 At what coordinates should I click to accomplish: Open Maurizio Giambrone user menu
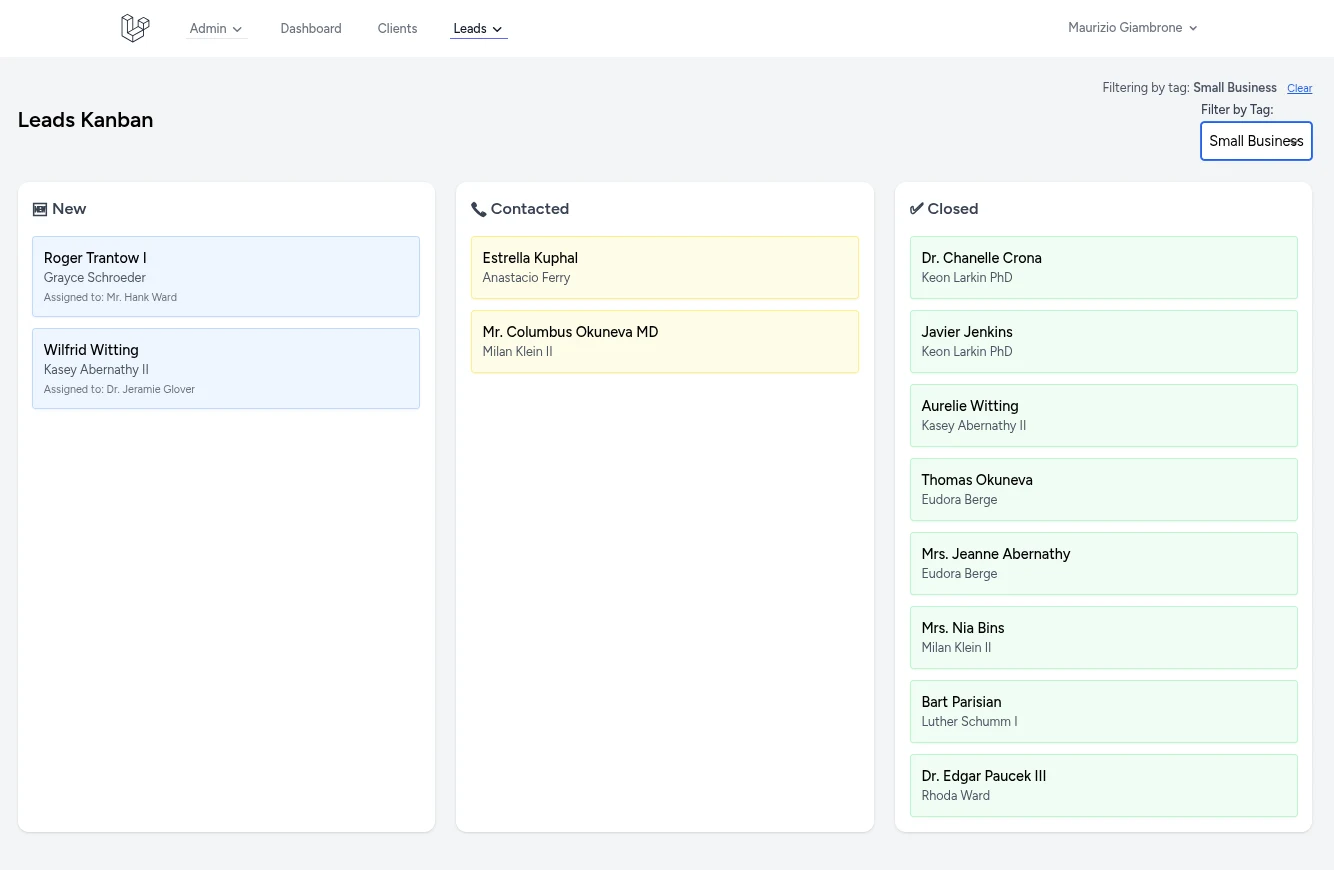click(1132, 28)
